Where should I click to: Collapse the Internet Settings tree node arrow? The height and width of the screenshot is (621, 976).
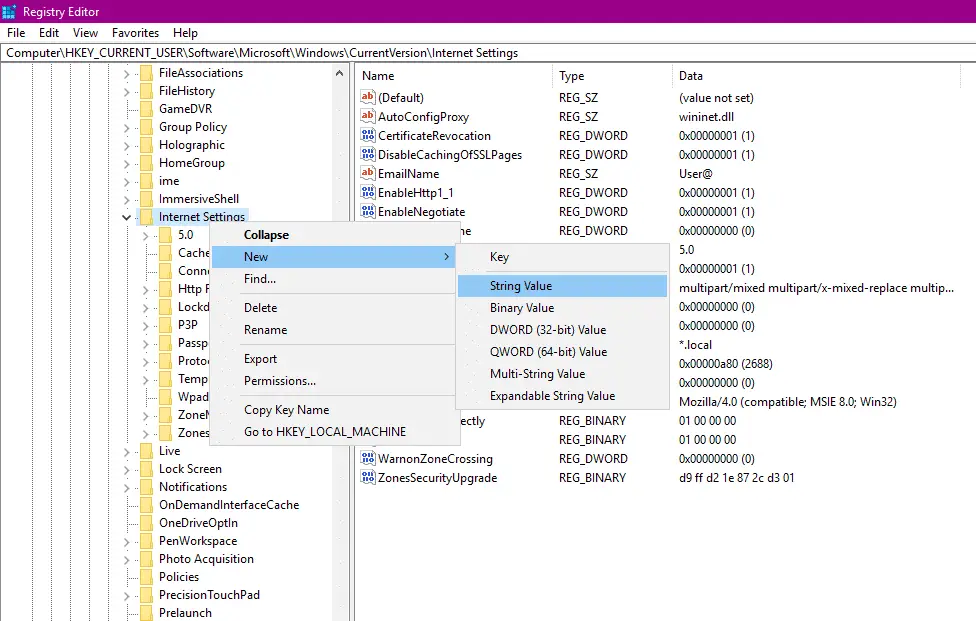point(126,217)
